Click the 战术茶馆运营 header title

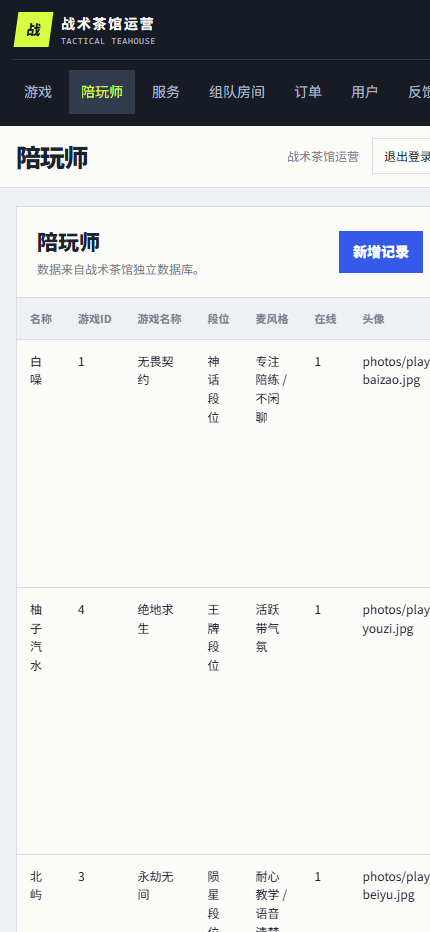(x=107, y=24)
